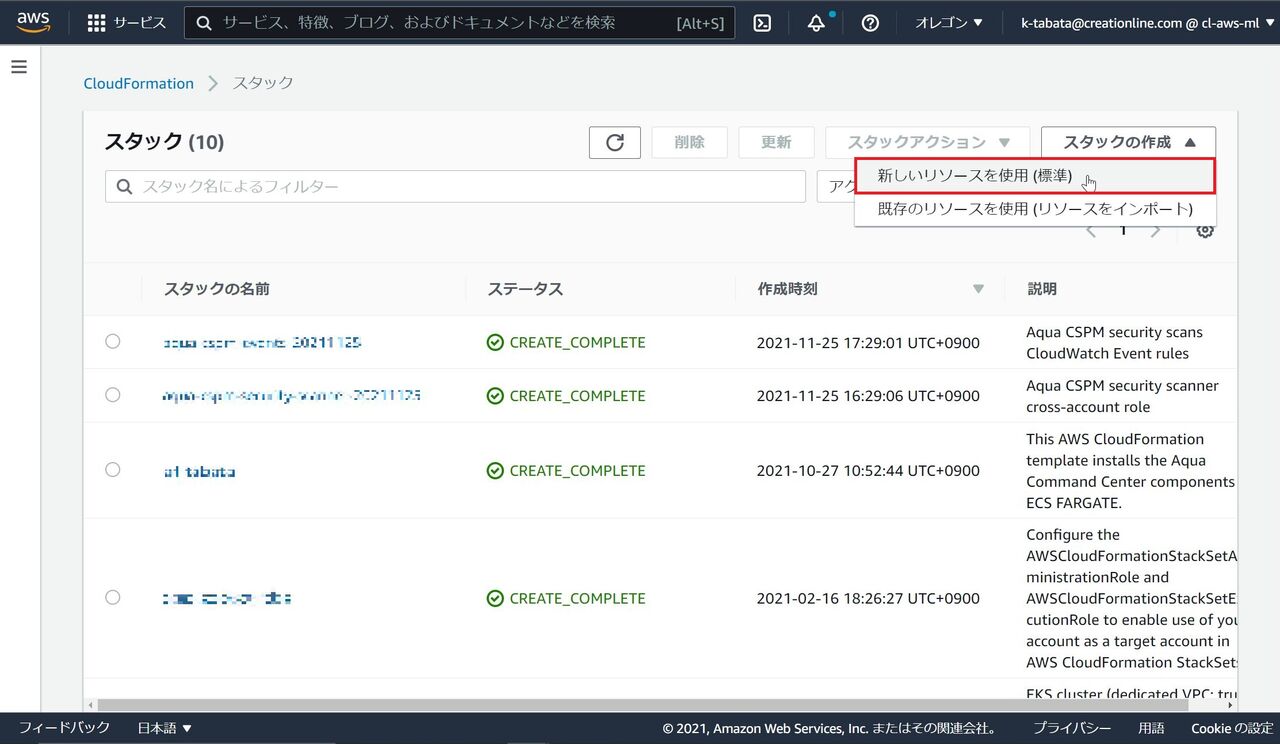Click the 説明 column header
The width and height of the screenshot is (1280, 744).
pyautogui.click(x=1042, y=289)
